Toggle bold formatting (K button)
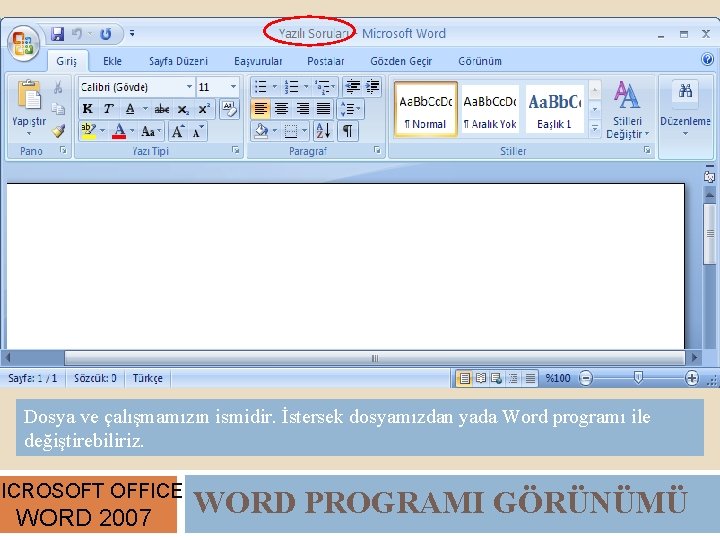 click(x=87, y=109)
